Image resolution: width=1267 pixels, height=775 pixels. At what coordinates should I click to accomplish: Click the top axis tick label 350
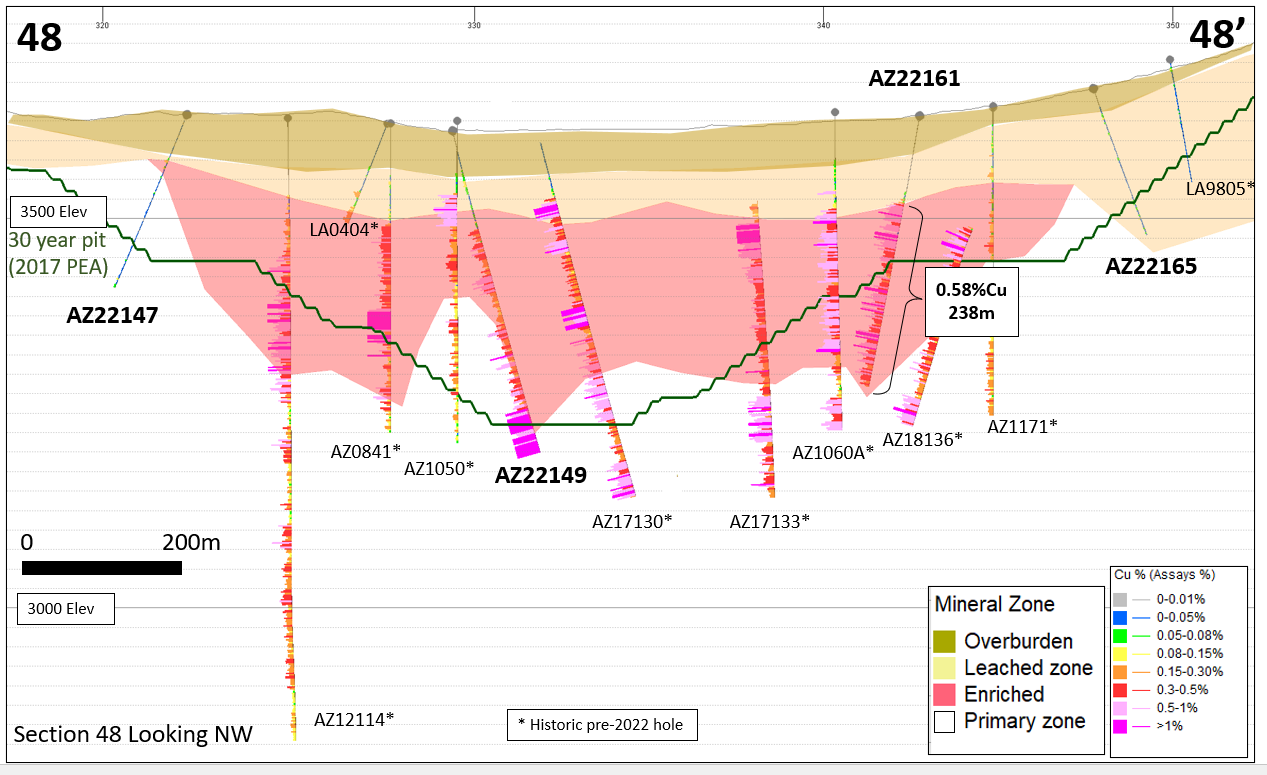1172,25
